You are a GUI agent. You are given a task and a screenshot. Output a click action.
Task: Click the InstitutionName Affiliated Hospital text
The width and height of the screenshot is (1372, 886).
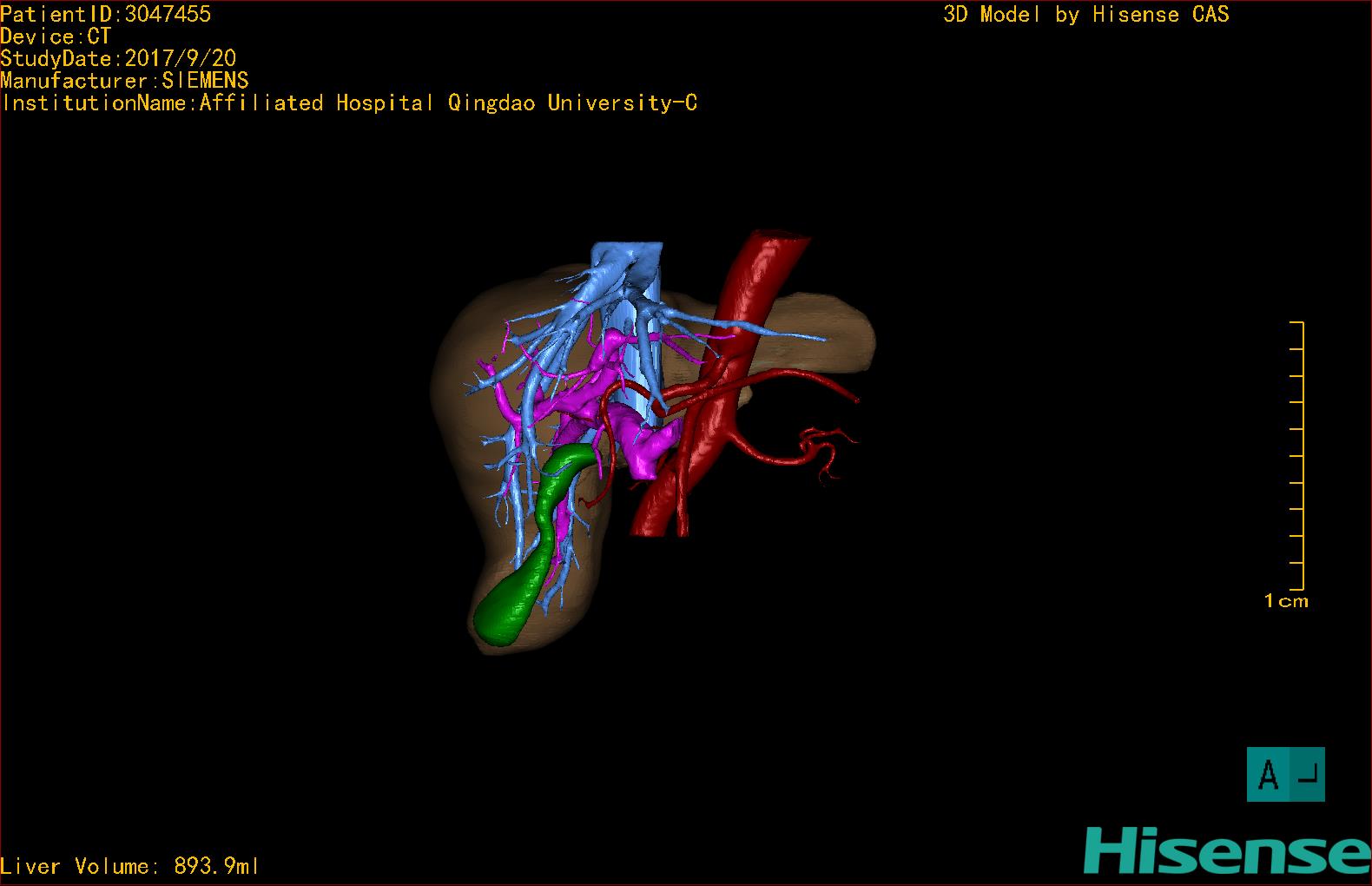[x=349, y=102]
